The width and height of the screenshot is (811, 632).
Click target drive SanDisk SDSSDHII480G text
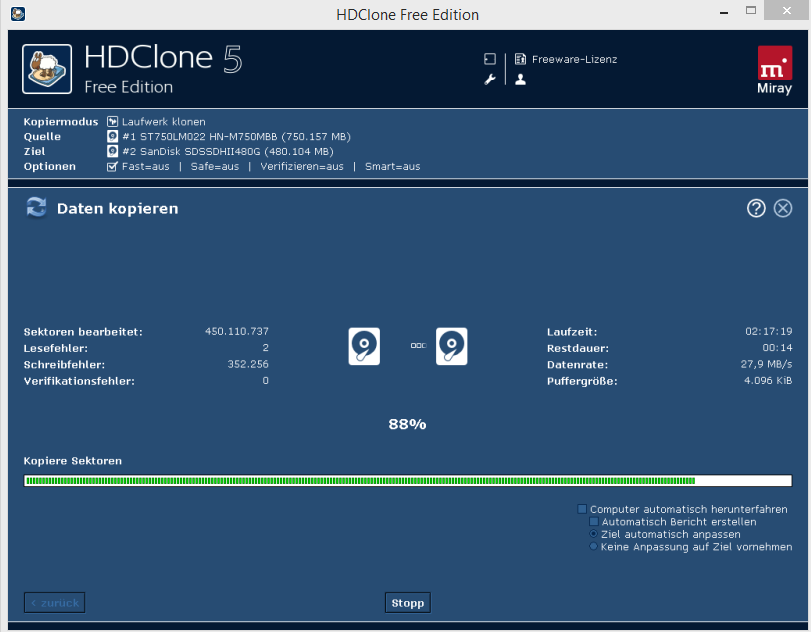coord(228,152)
